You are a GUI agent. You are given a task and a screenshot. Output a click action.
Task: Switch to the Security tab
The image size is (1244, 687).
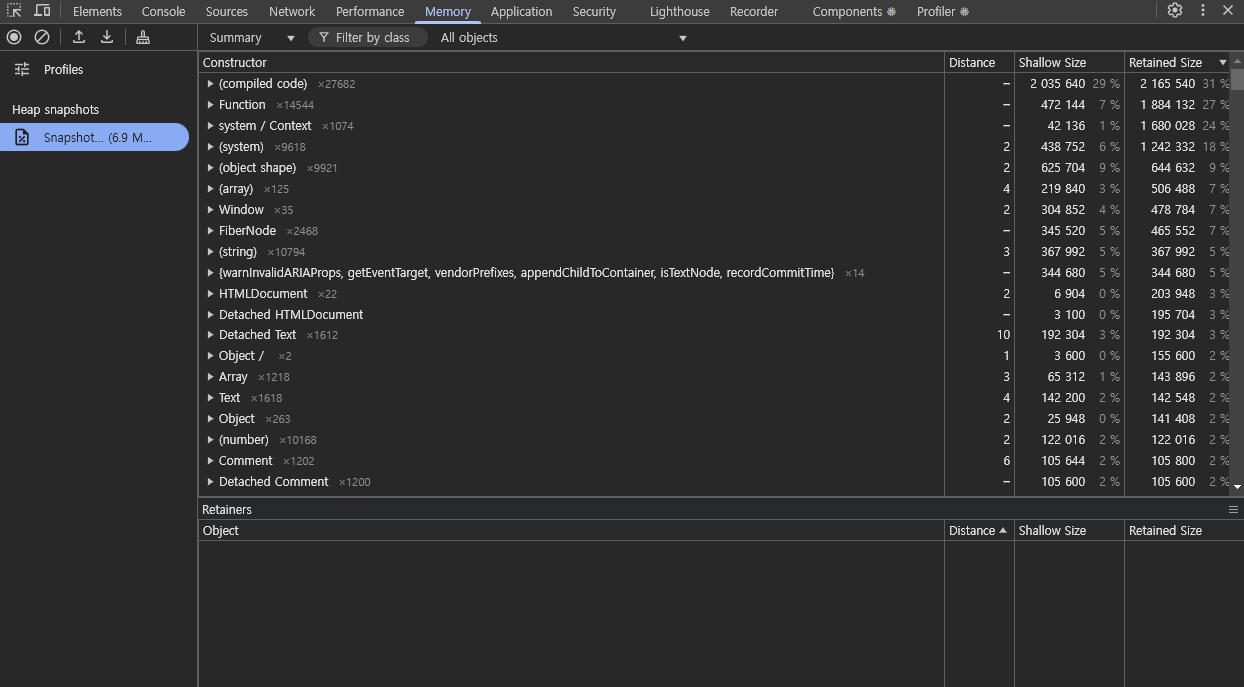(x=594, y=11)
